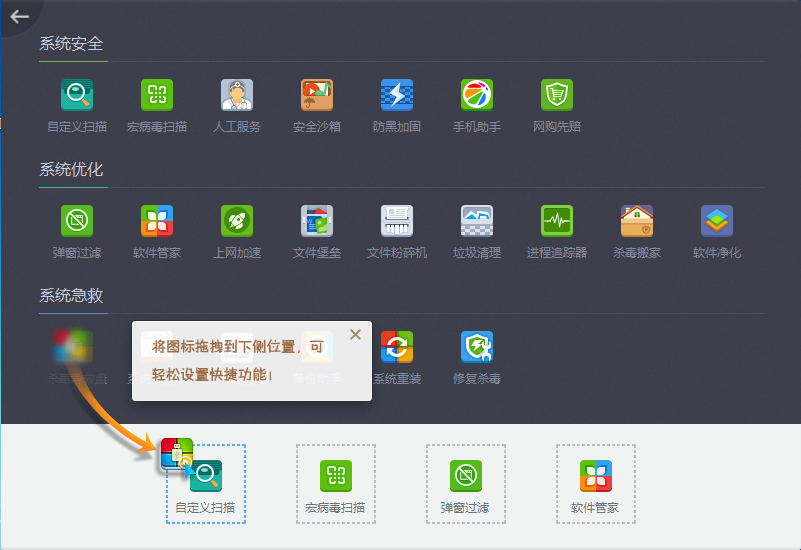
Task: Open the 网购先赔 shield tool
Action: point(557,105)
